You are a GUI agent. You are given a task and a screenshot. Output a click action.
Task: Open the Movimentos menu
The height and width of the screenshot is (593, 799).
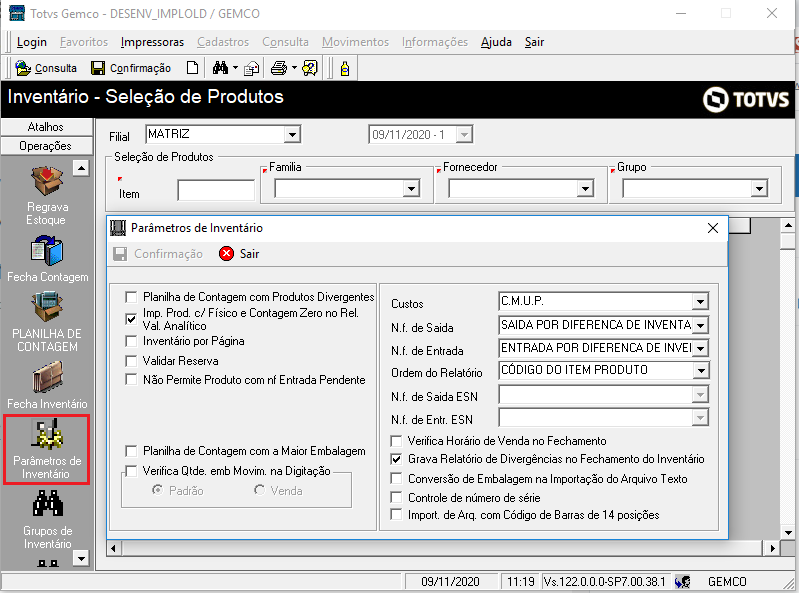click(355, 42)
